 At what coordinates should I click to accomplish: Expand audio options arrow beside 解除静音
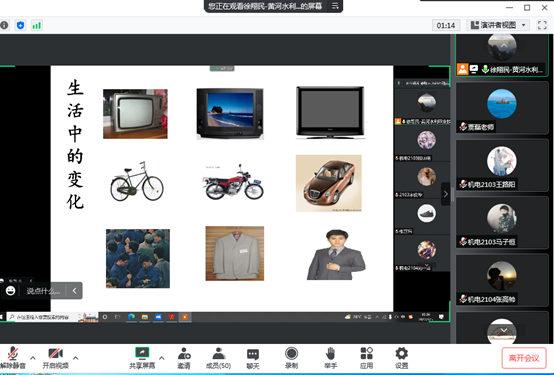pos(33,358)
